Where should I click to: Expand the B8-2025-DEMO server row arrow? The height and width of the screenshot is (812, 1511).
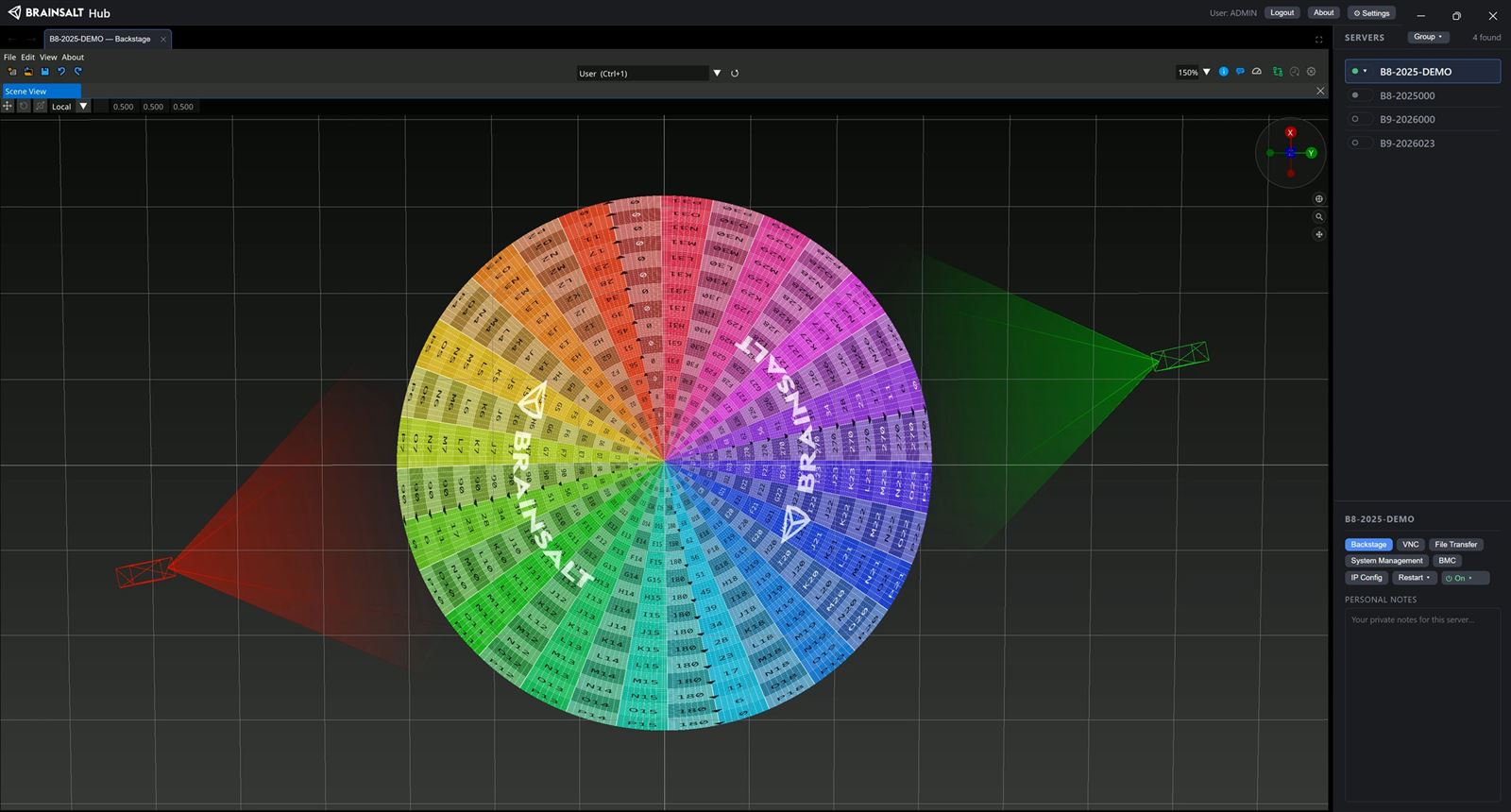click(x=1365, y=72)
